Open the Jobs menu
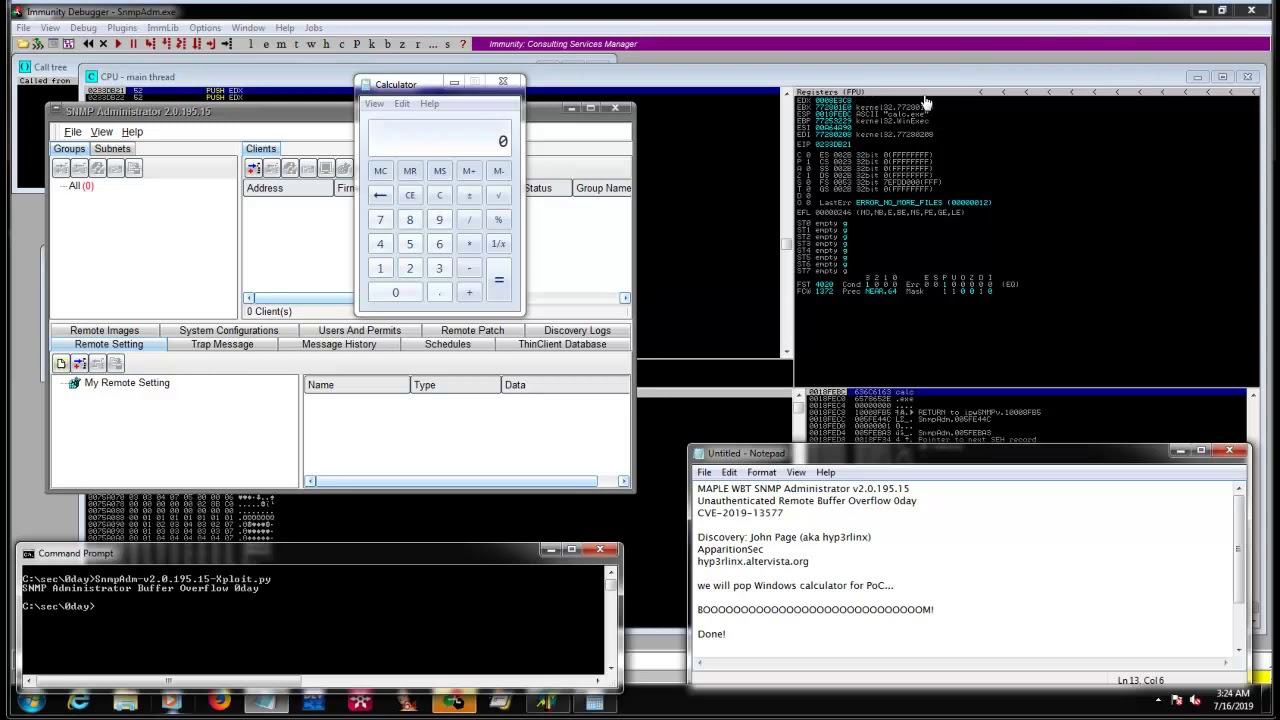 tap(313, 28)
